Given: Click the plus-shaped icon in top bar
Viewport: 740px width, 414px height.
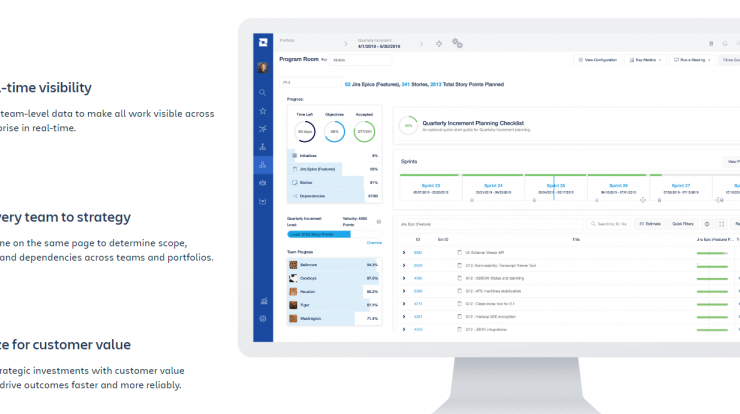Looking at the screenshot, I should click(x=439, y=43).
